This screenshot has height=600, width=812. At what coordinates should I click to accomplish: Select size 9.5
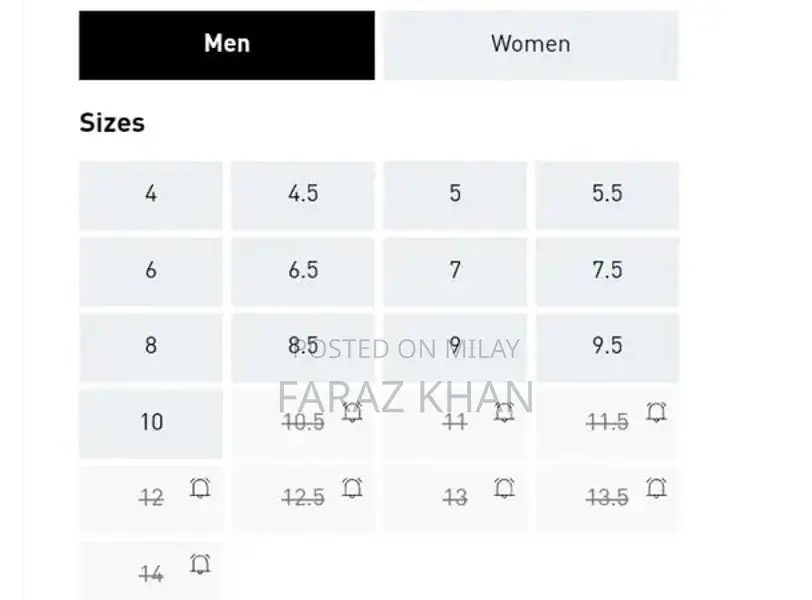tap(607, 346)
